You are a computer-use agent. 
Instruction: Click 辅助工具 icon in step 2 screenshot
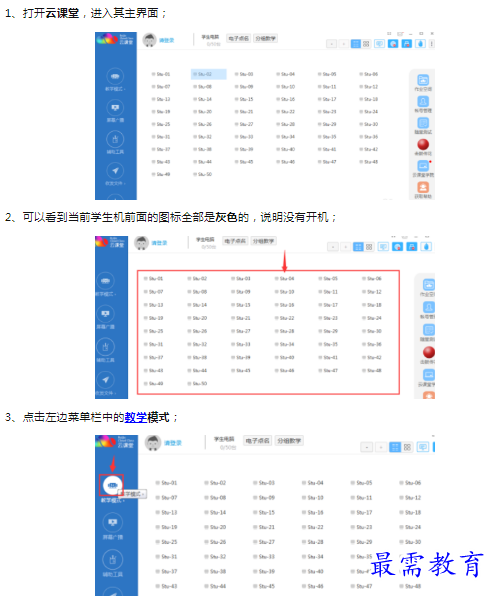click(105, 347)
